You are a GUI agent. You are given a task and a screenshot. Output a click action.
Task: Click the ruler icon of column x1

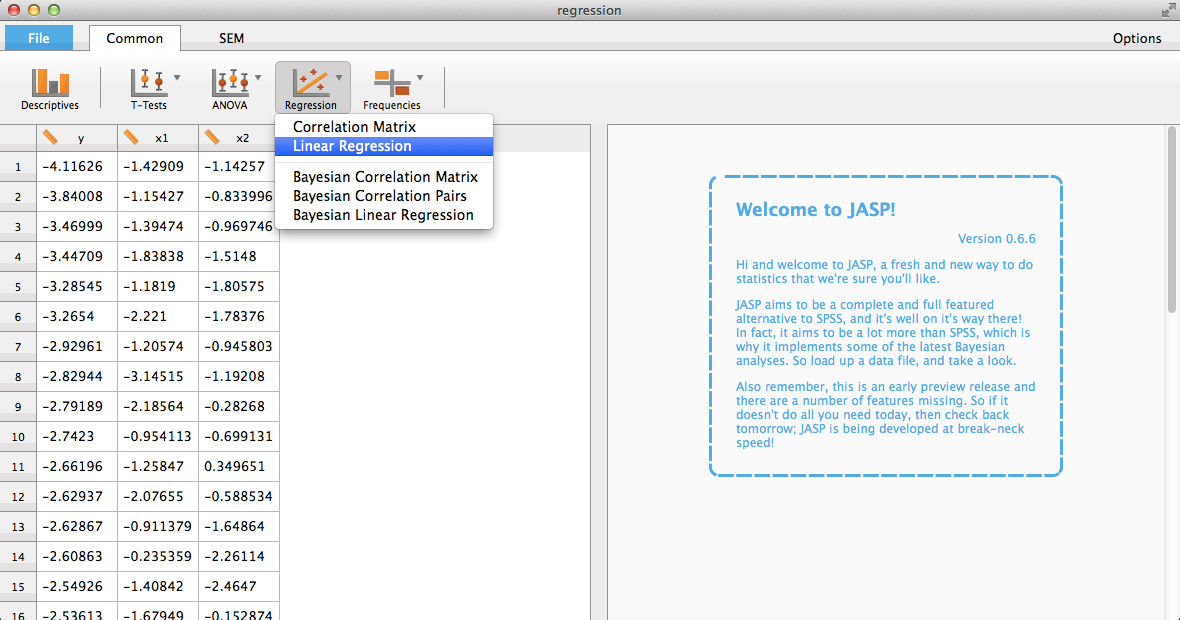point(131,137)
